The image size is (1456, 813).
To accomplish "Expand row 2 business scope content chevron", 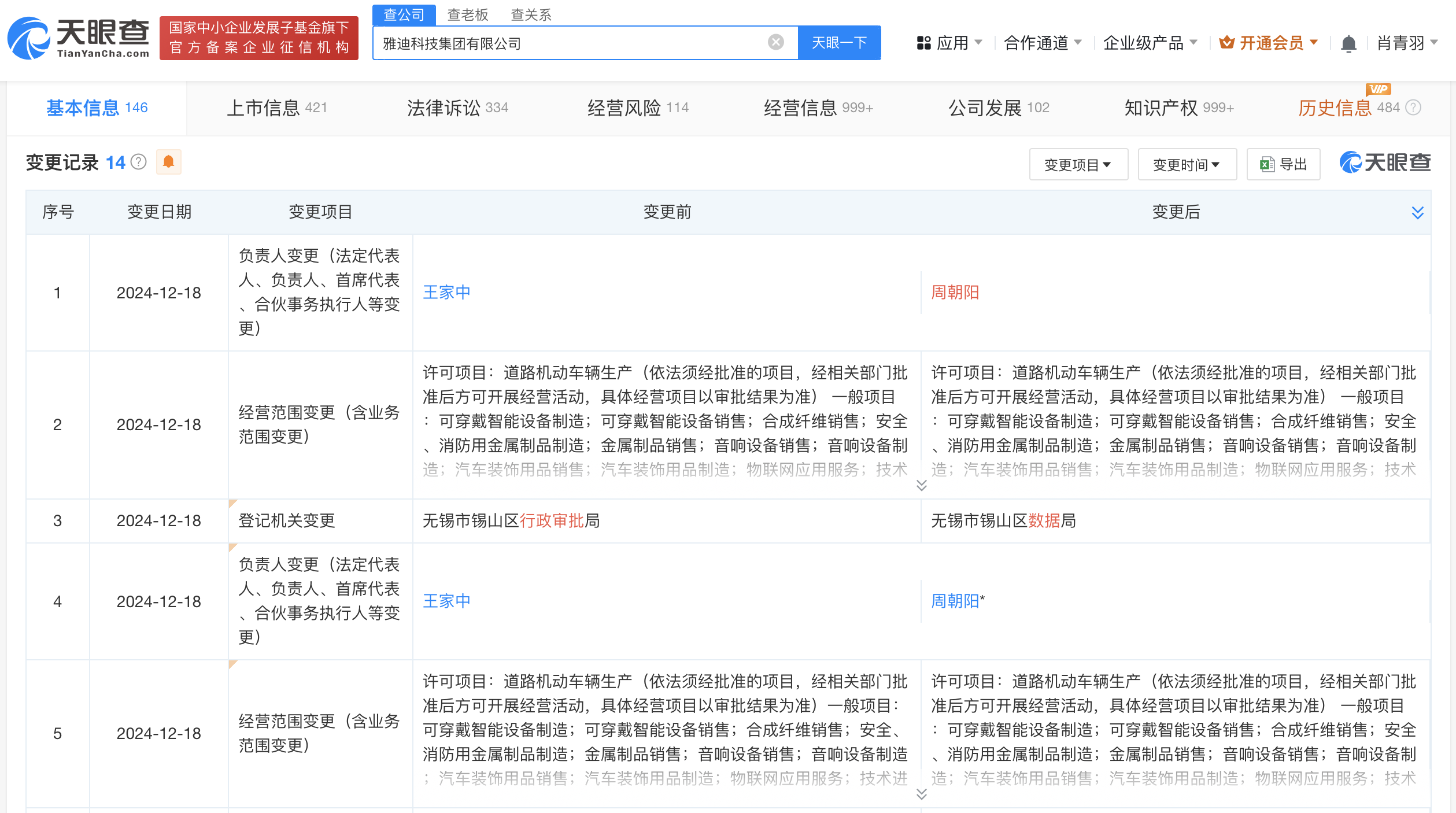I will coord(921,485).
